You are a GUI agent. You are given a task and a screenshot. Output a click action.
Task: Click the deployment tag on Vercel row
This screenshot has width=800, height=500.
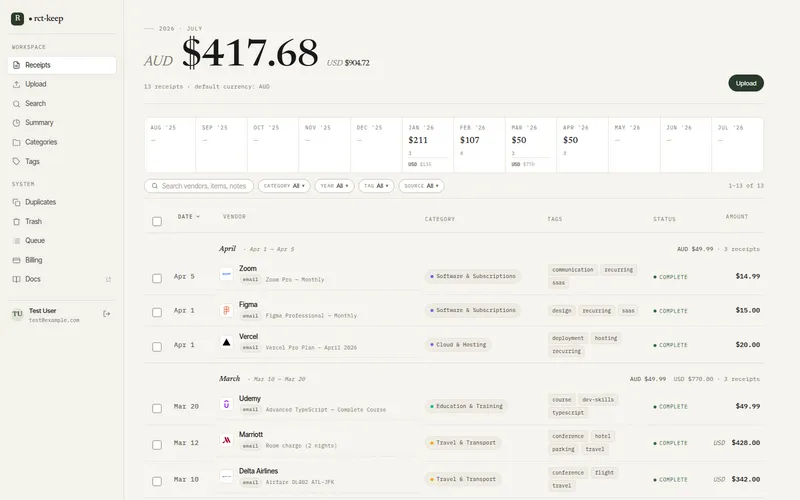pos(567,338)
